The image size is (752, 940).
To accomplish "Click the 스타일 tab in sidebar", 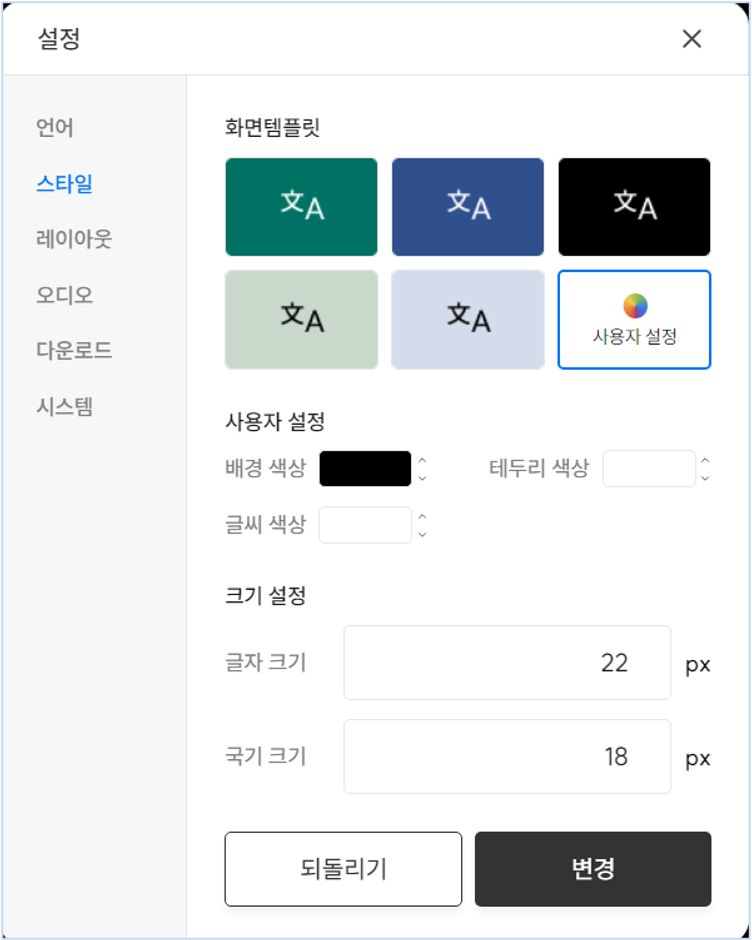I will click(x=64, y=184).
